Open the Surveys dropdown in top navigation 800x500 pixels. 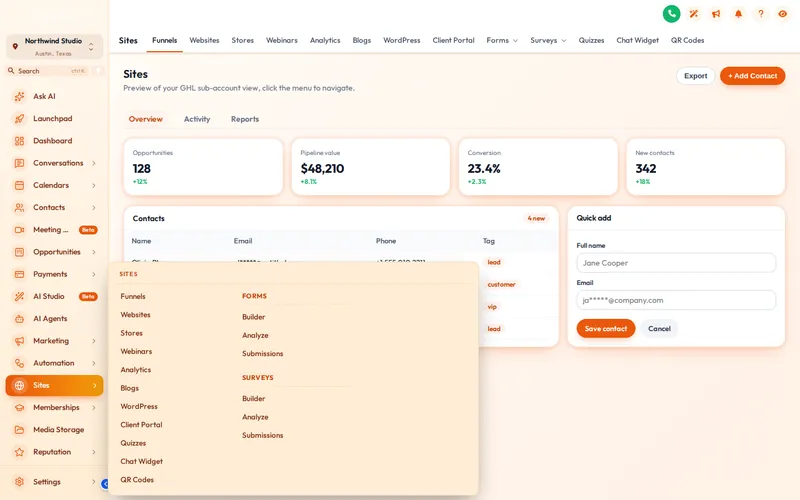pyautogui.click(x=548, y=40)
